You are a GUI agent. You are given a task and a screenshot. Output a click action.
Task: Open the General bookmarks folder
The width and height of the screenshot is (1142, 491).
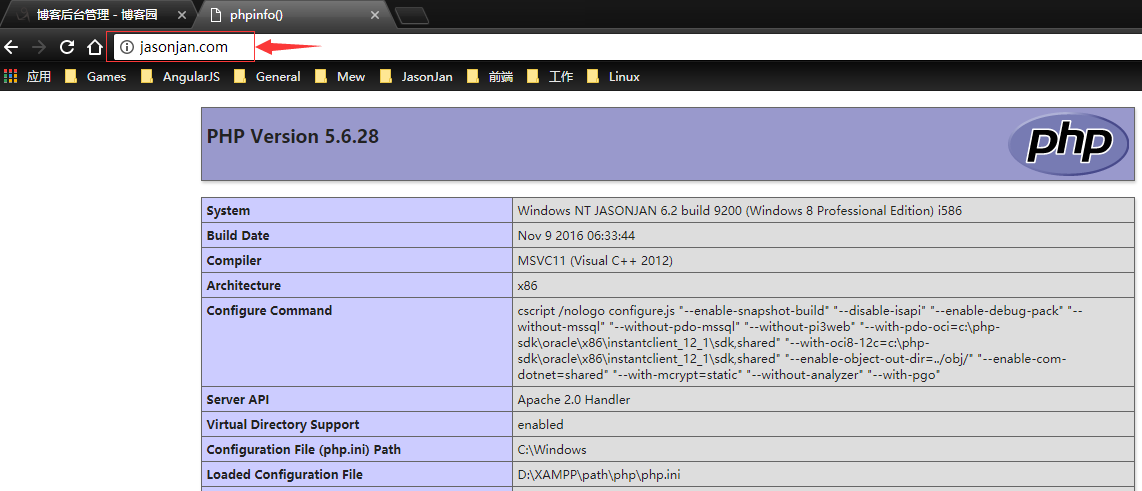pyautogui.click(x=267, y=76)
